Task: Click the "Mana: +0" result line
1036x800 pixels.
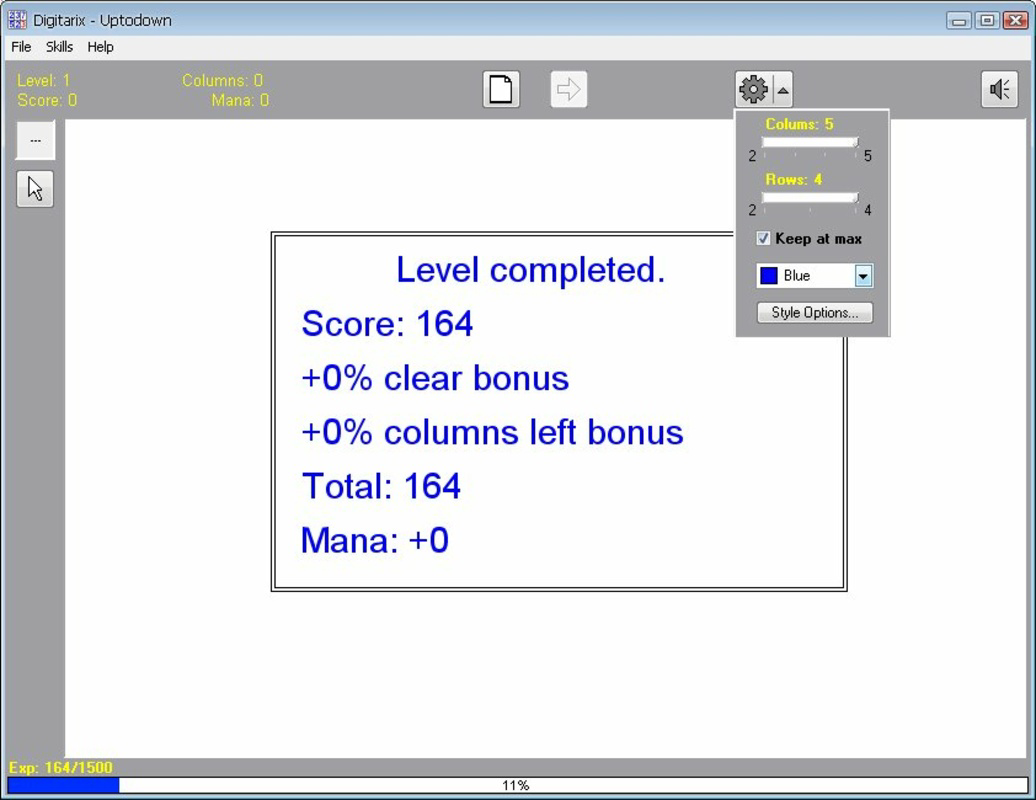Action: pos(375,540)
